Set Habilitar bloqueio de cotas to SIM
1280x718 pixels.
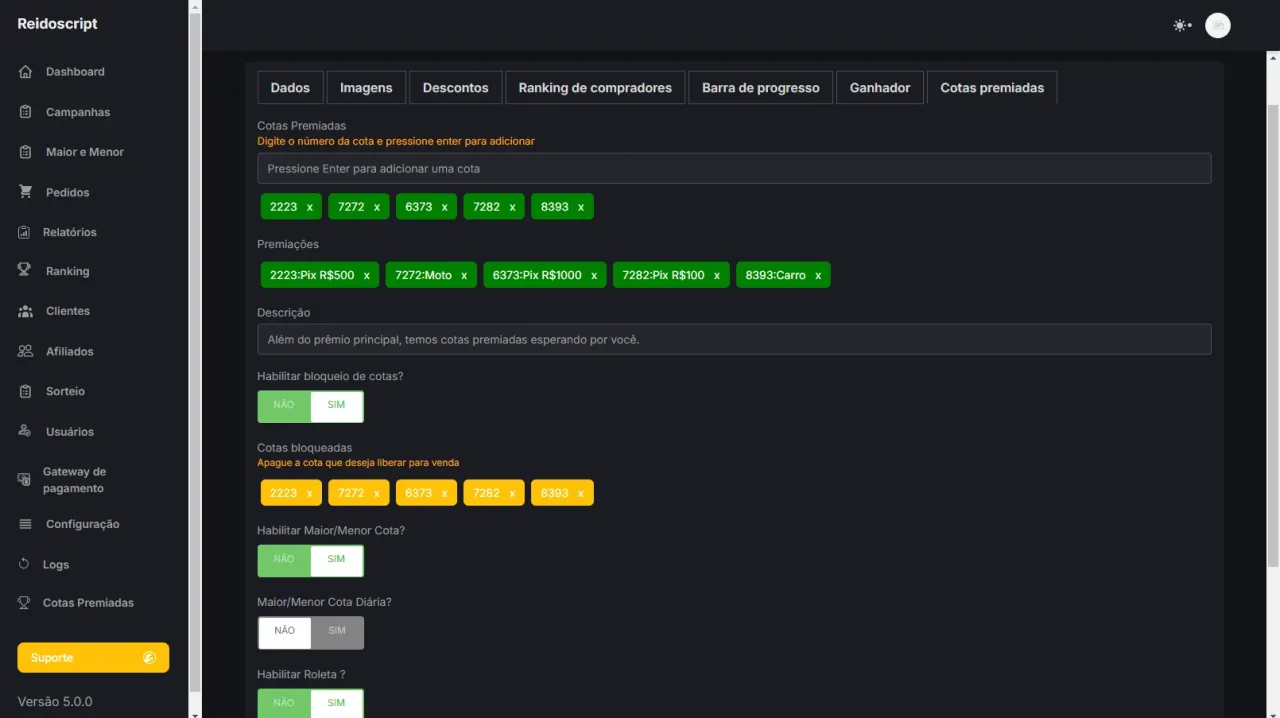point(337,406)
